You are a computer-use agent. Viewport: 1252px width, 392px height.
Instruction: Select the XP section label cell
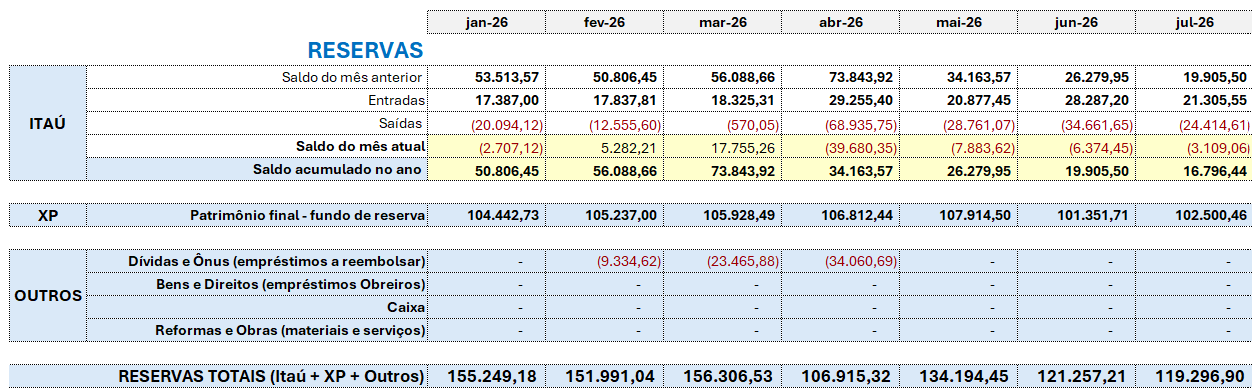pyautogui.click(x=47, y=215)
